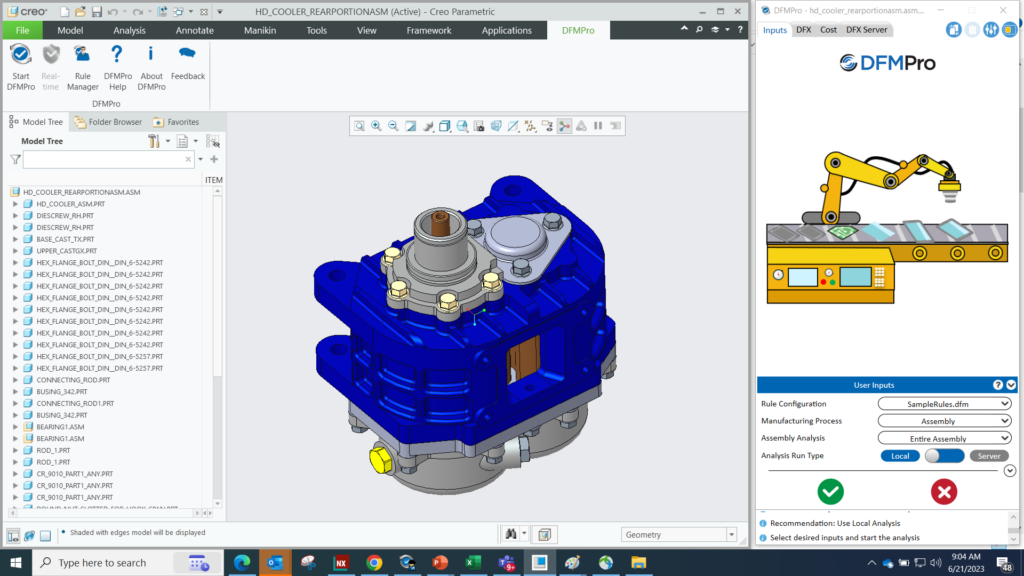The width and height of the screenshot is (1024, 576).
Task: Switch to the Model ribbon tab
Action: pyautogui.click(x=70, y=30)
